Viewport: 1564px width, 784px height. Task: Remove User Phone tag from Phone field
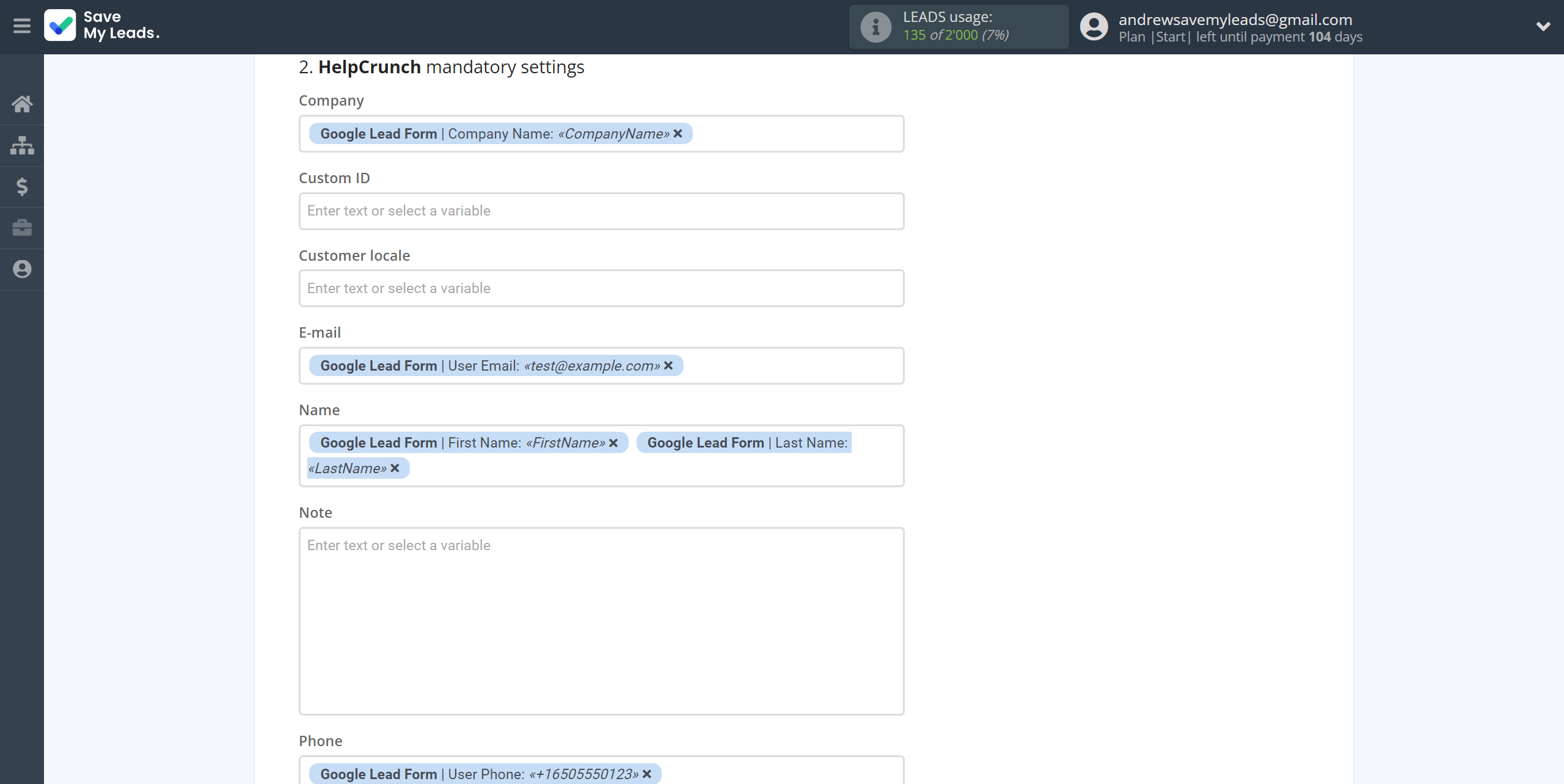[648, 774]
